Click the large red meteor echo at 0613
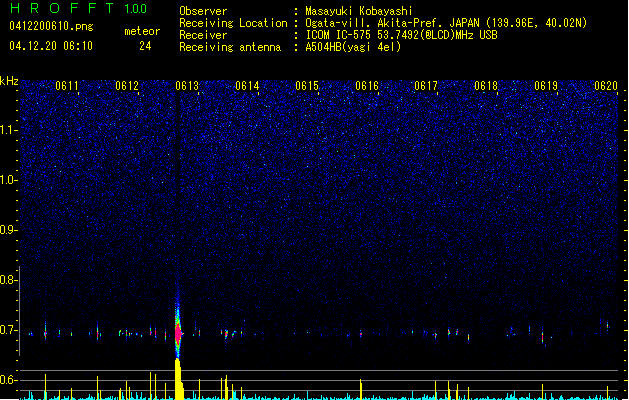Screen dimensions: 629x400 click(x=178, y=333)
